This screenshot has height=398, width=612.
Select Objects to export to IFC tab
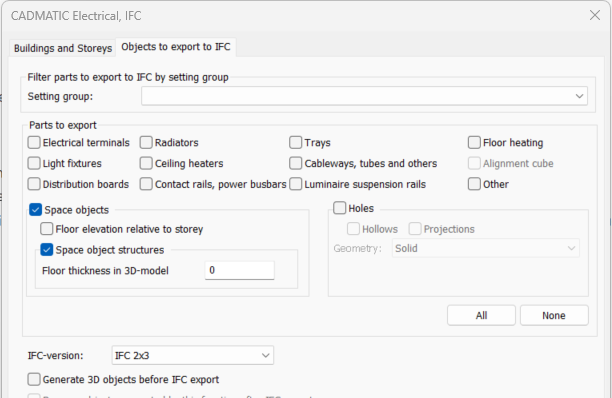coord(176,47)
